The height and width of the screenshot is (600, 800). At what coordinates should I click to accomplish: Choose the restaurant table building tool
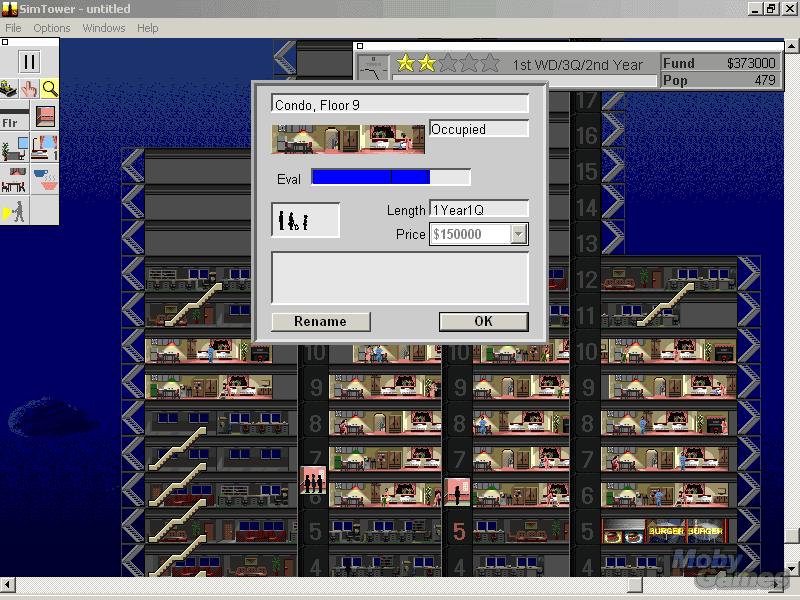(x=14, y=180)
